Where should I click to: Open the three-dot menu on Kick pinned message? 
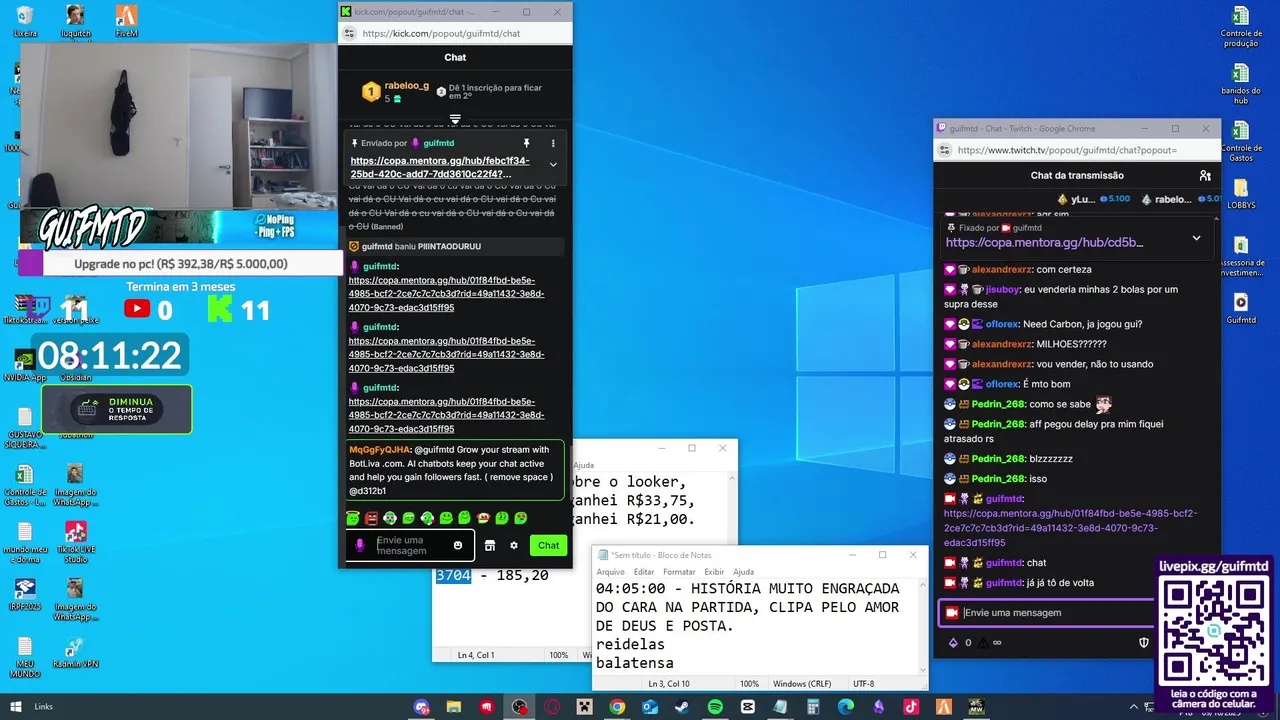pos(553,144)
